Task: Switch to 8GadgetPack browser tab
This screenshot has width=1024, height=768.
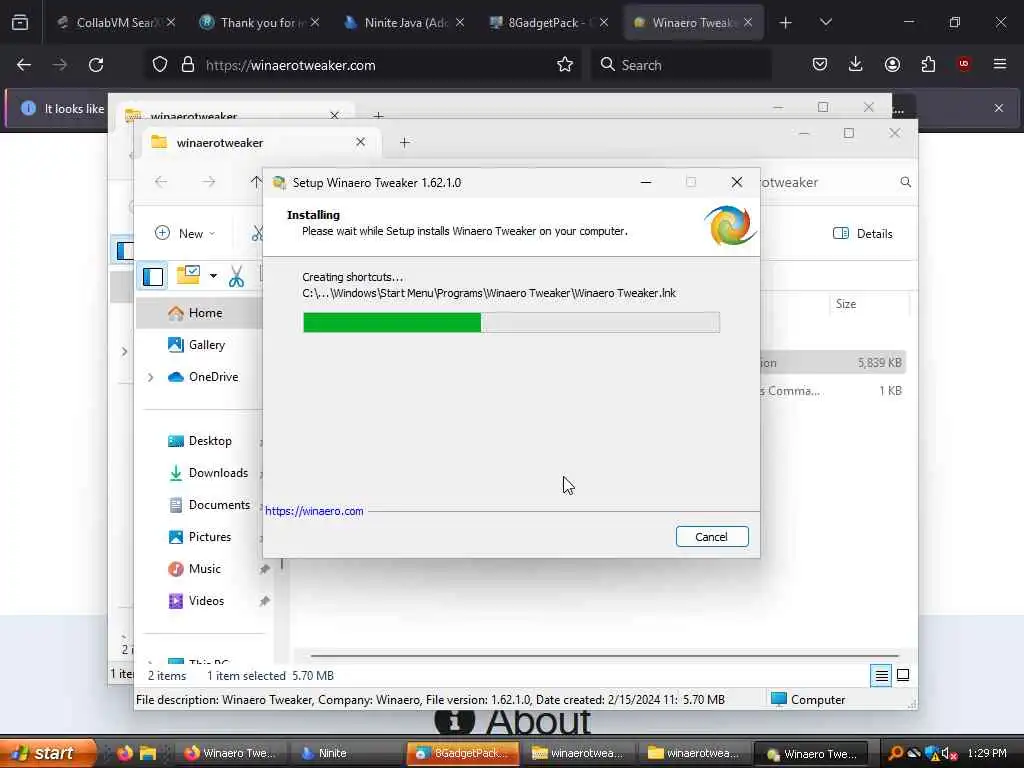Action: [547, 22]
